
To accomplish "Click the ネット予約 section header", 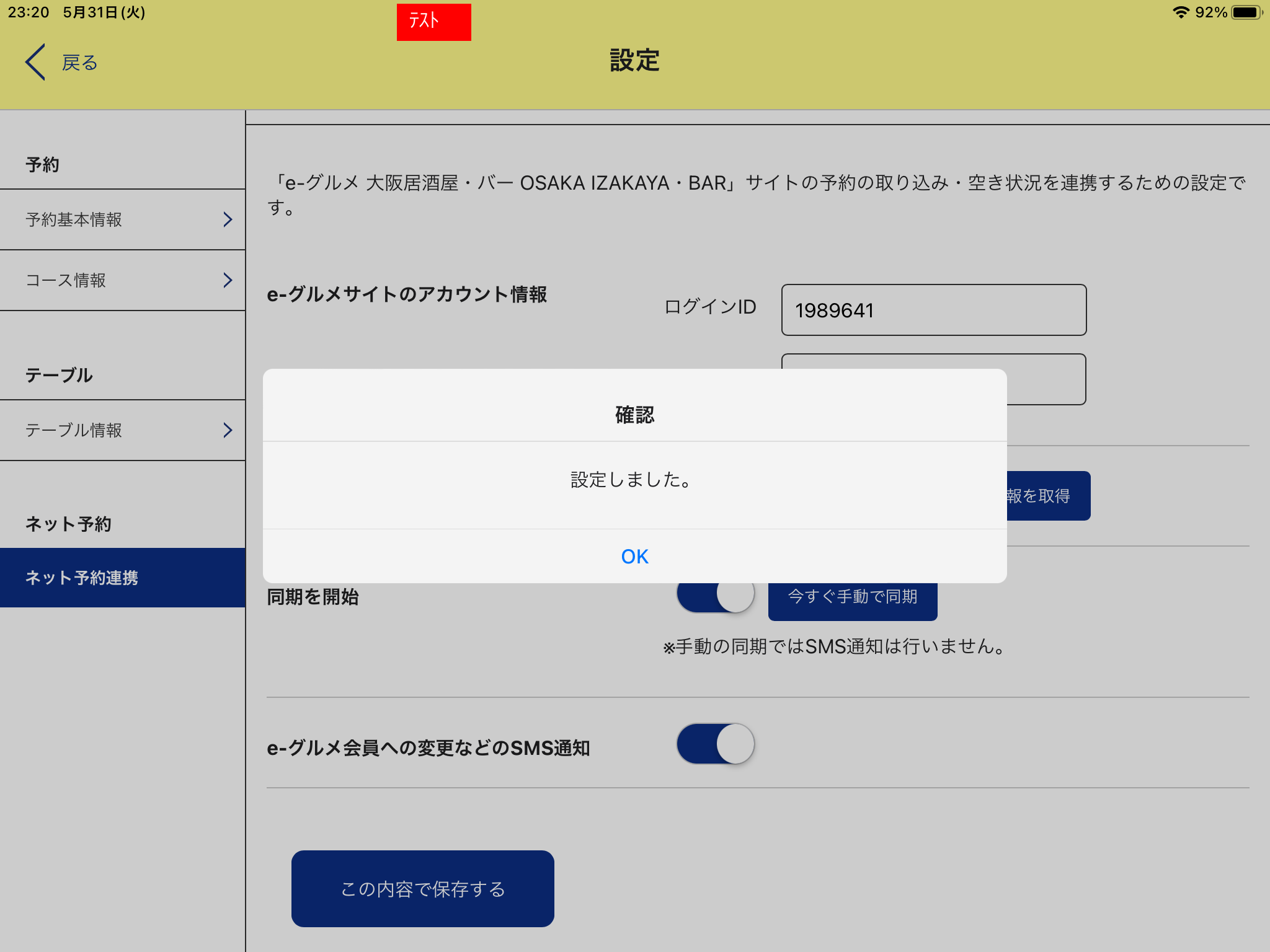I will coord(68,524).
